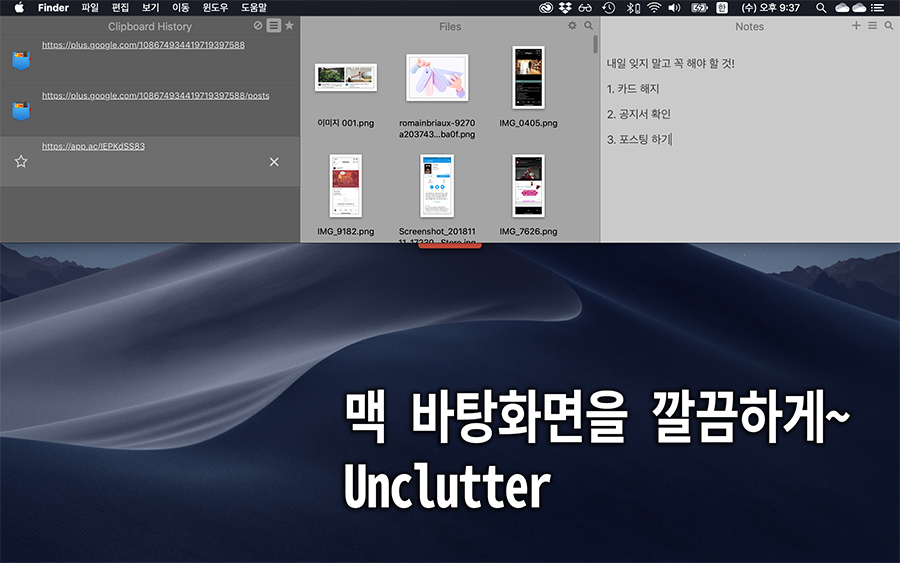Open the 도움말 menu
Image resolution: width=900 pixels, height=563 pixels.
click(x=254, y=7)
